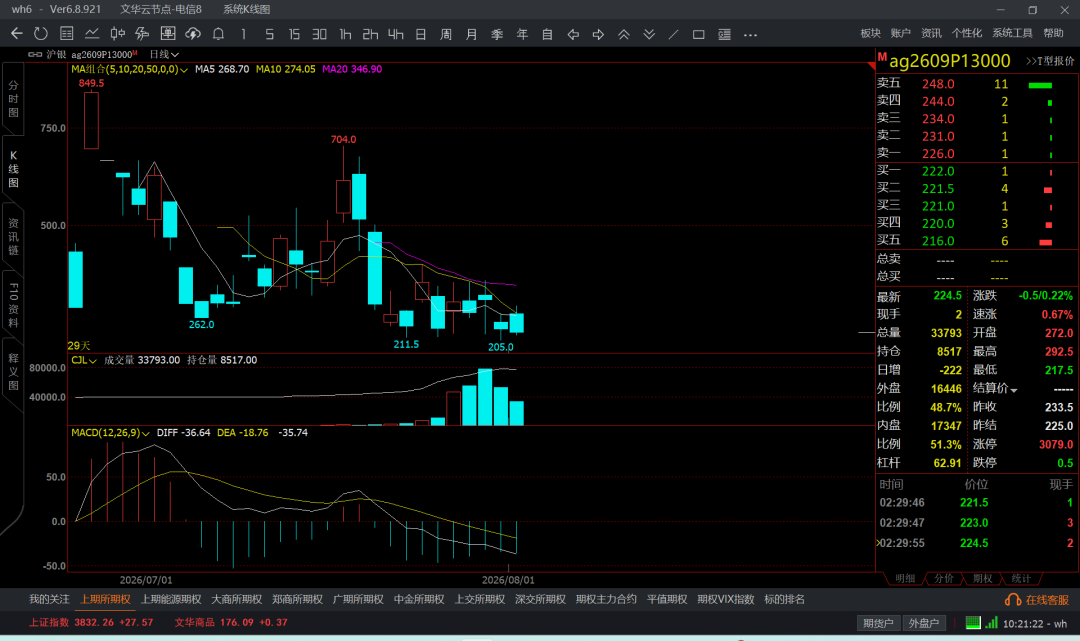Switch to 分时图 side tab

click(13, 98)
